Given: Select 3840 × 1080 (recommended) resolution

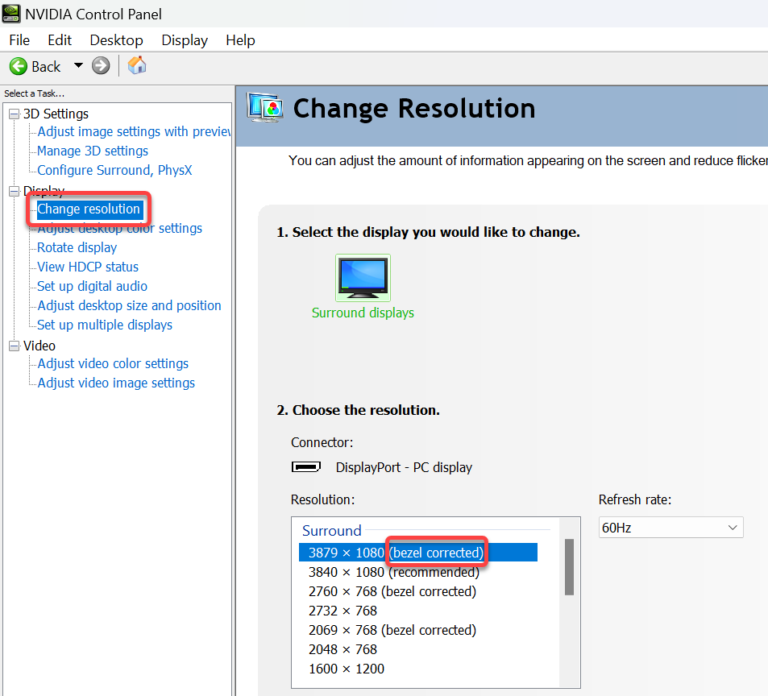Looking at the screenshot, I should (394, 572).
